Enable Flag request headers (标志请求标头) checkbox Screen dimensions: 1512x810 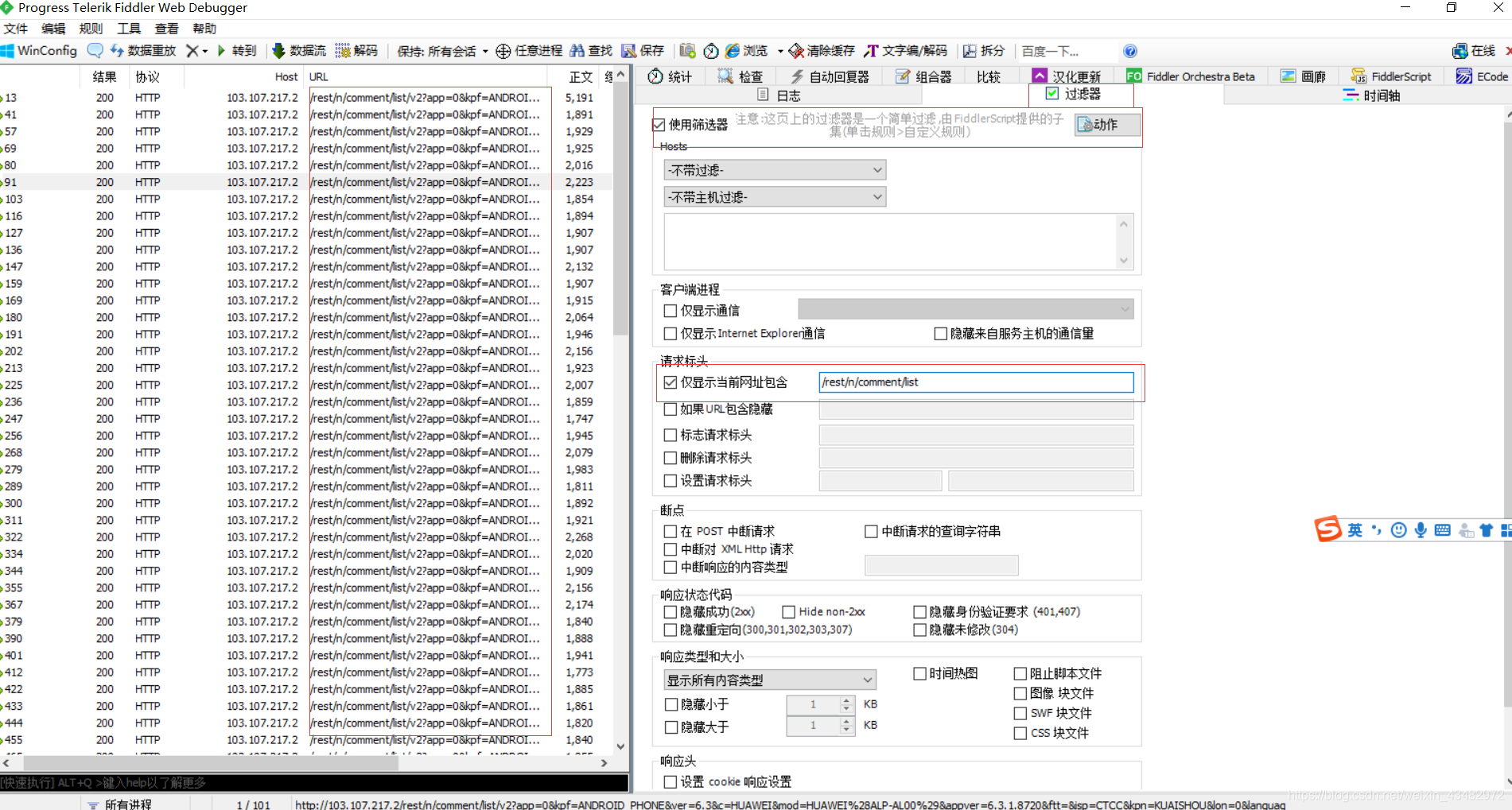pyautogui.click(x=670, y=436)
